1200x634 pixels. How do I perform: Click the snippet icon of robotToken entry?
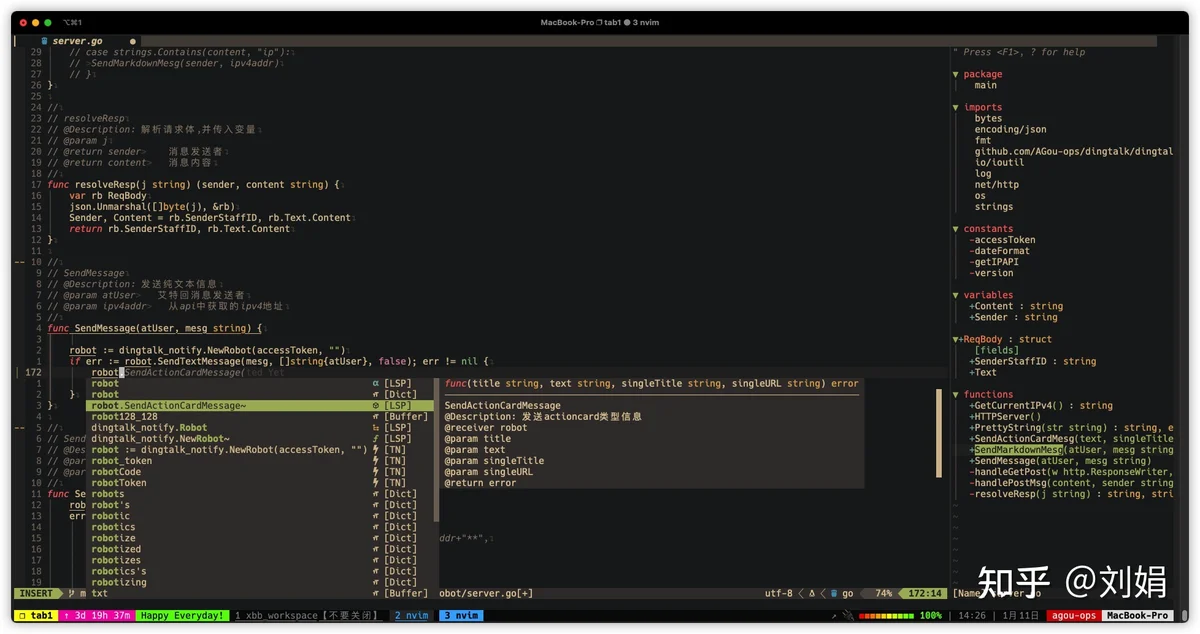(375, 482)
